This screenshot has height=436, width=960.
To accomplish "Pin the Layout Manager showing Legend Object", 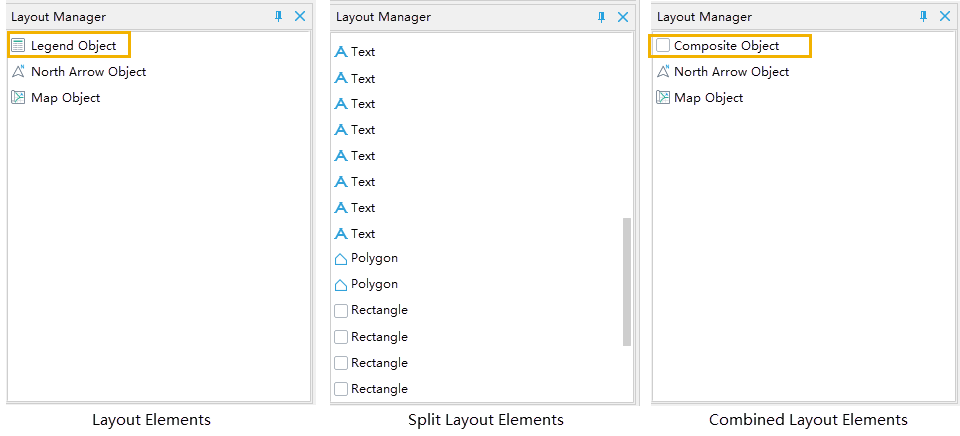I will 279,17.
